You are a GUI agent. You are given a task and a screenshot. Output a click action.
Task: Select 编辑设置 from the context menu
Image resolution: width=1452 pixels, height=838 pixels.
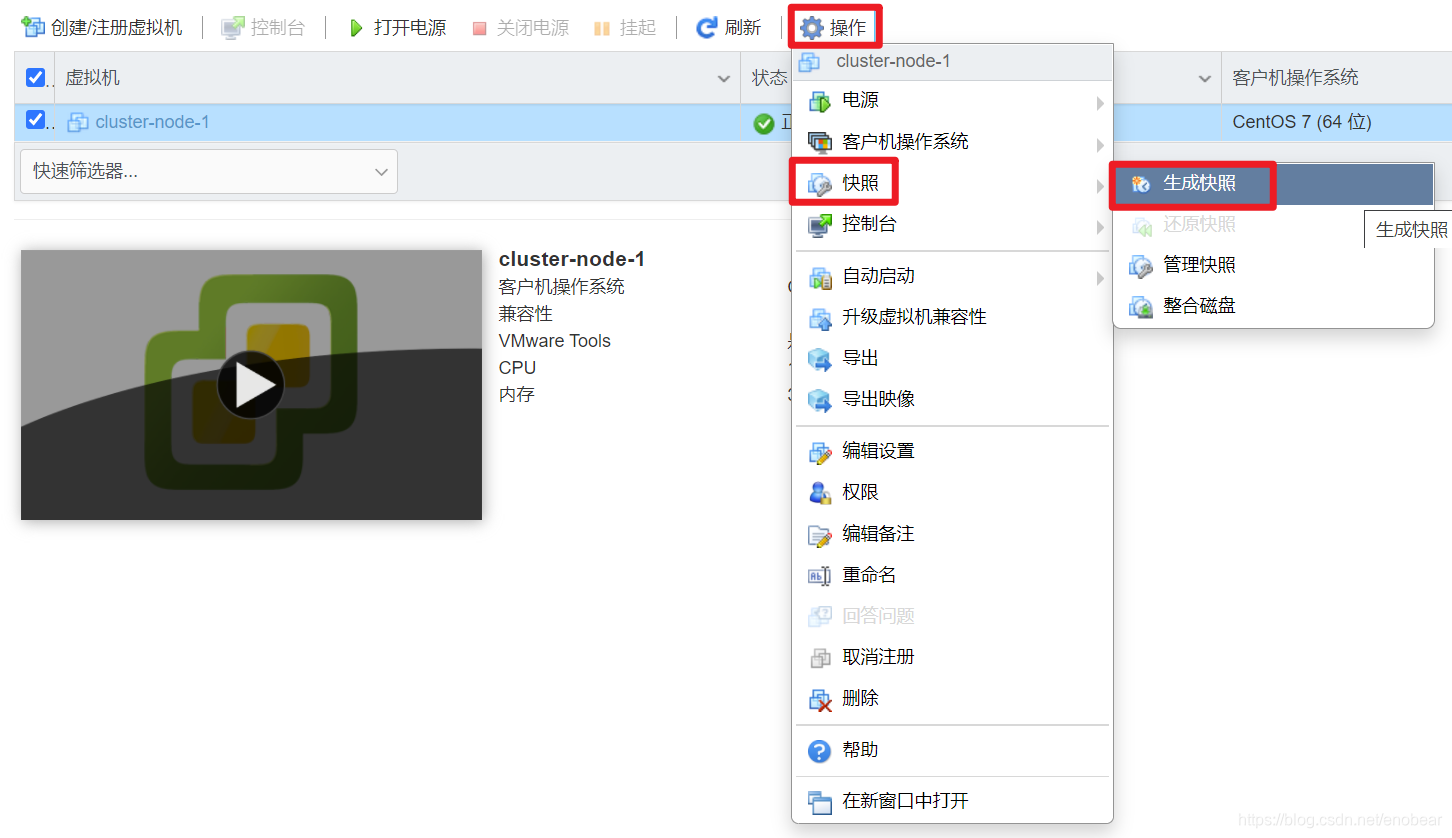(x=875, y=451)
